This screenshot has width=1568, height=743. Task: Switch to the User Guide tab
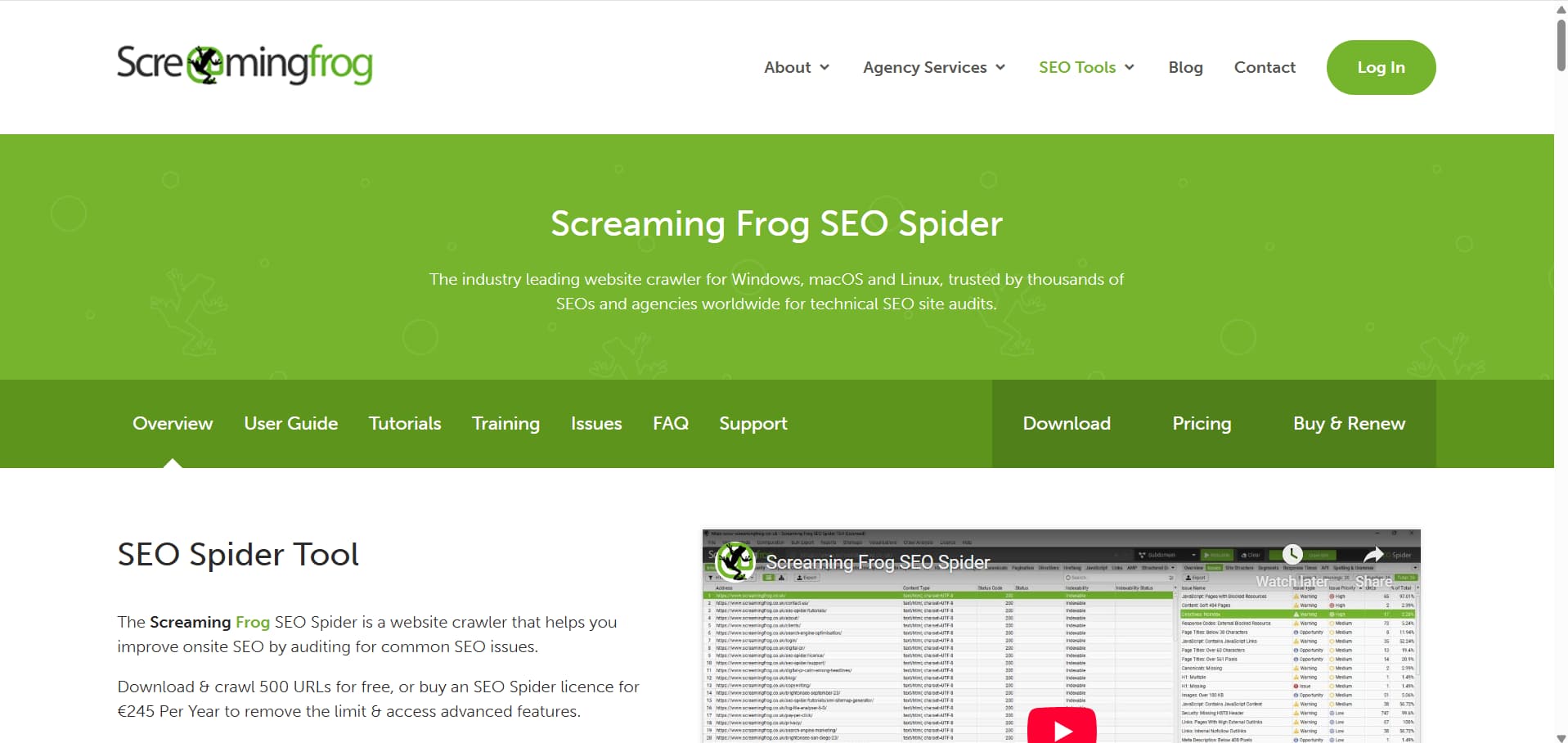point(290,423)
